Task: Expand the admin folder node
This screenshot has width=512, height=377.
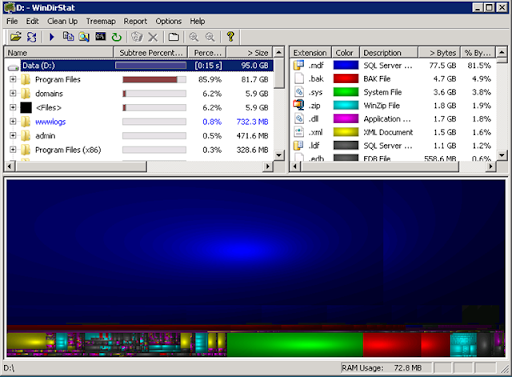Action: pos(13,136)
